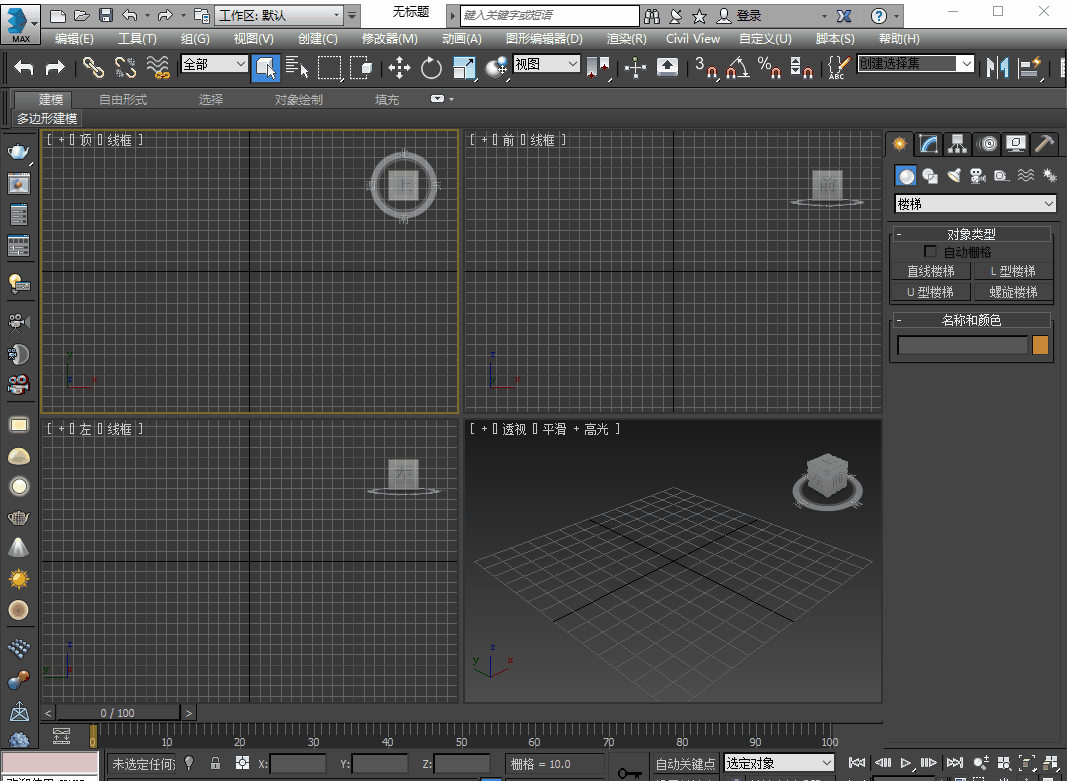The image size is (1067, 781).
Task: Click the Align tool icon
Action: pos(1030,67)
